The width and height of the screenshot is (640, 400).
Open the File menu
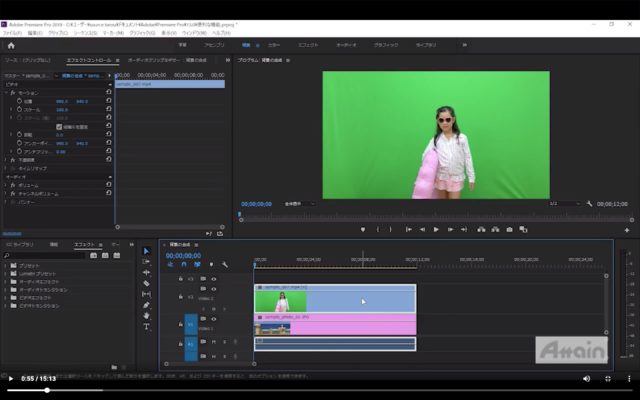(x=10, y=33)
